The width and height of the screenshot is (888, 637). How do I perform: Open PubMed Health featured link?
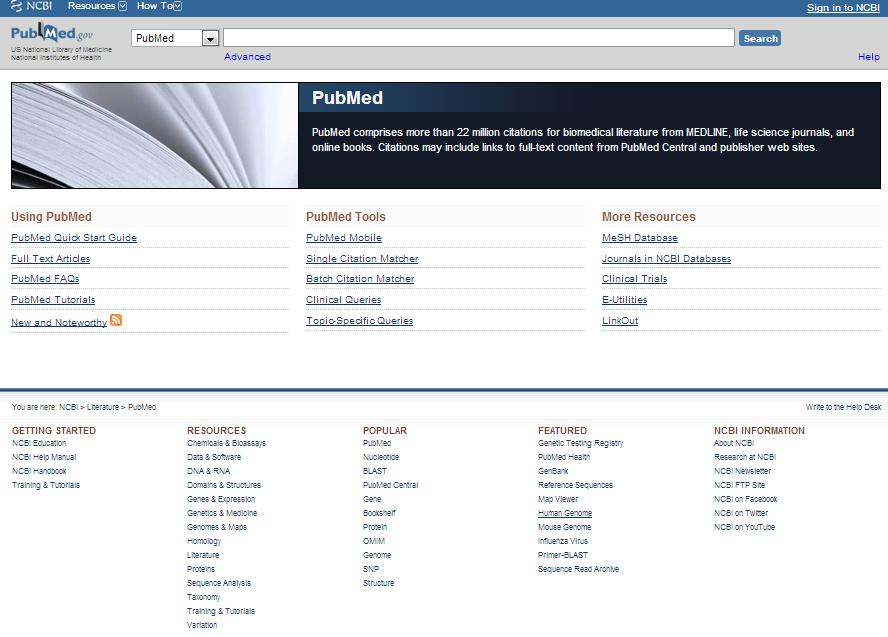click(x=564, y=457)
